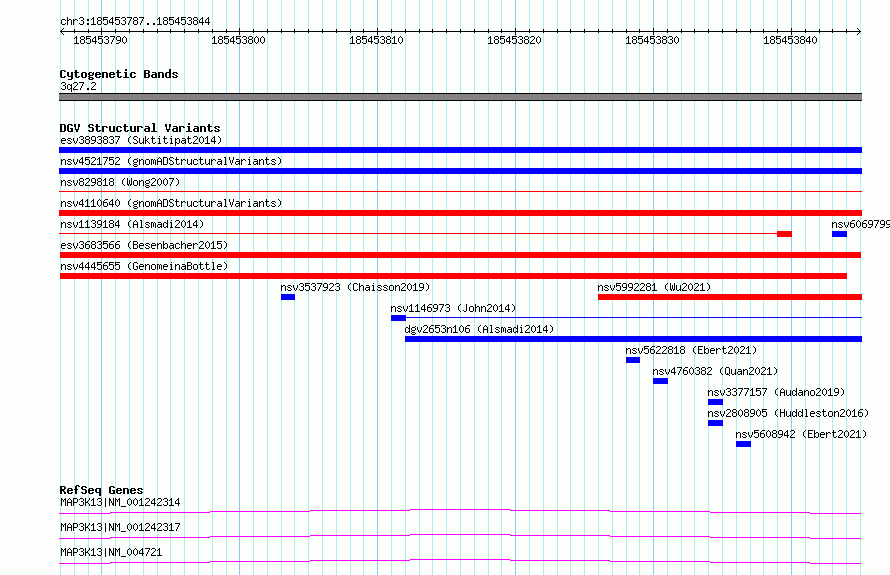
Task: Click the nsv3377157 (Audano2019) label
Action: [x=776, y=392]
